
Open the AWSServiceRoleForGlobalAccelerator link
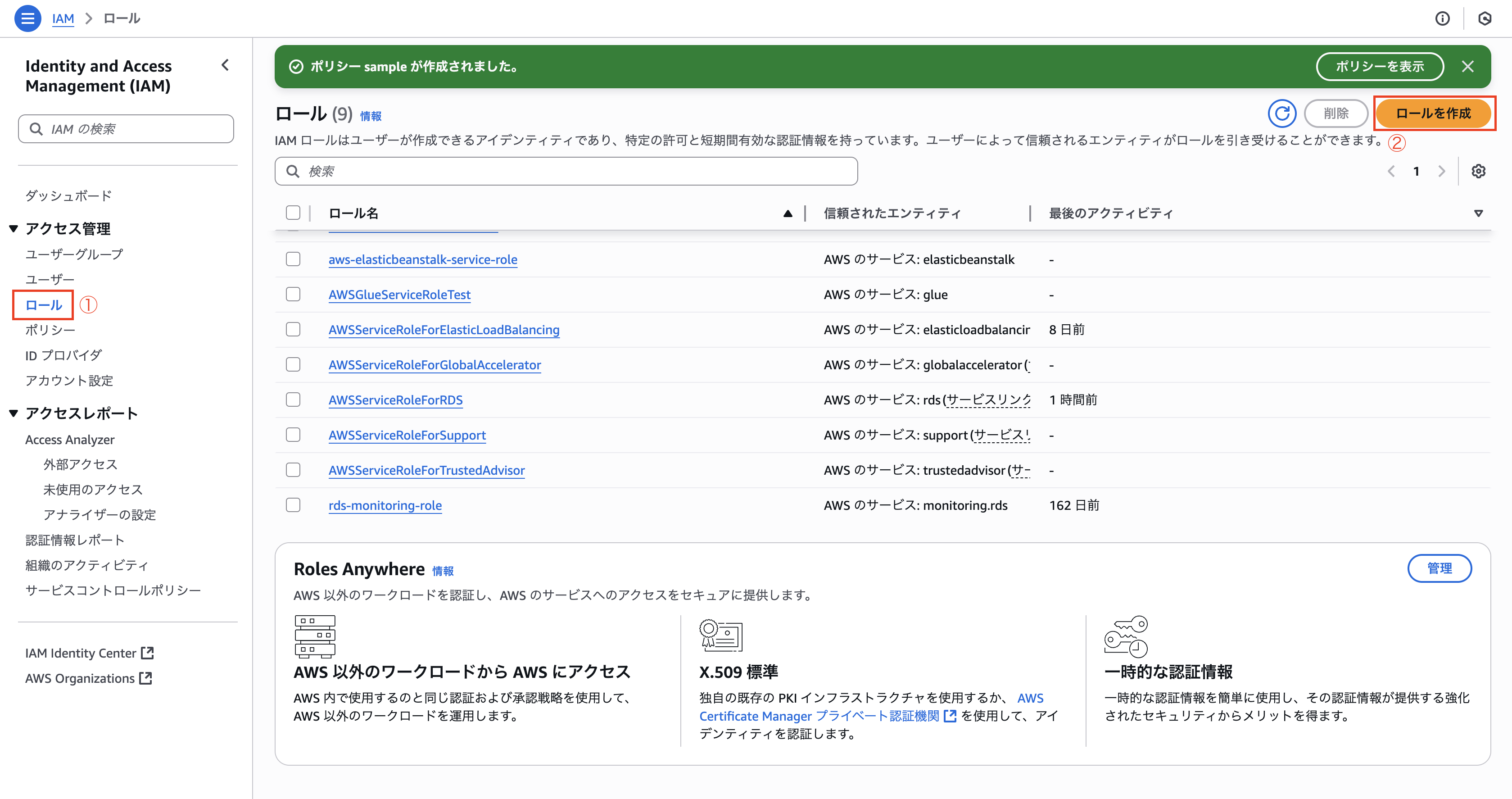435,364
